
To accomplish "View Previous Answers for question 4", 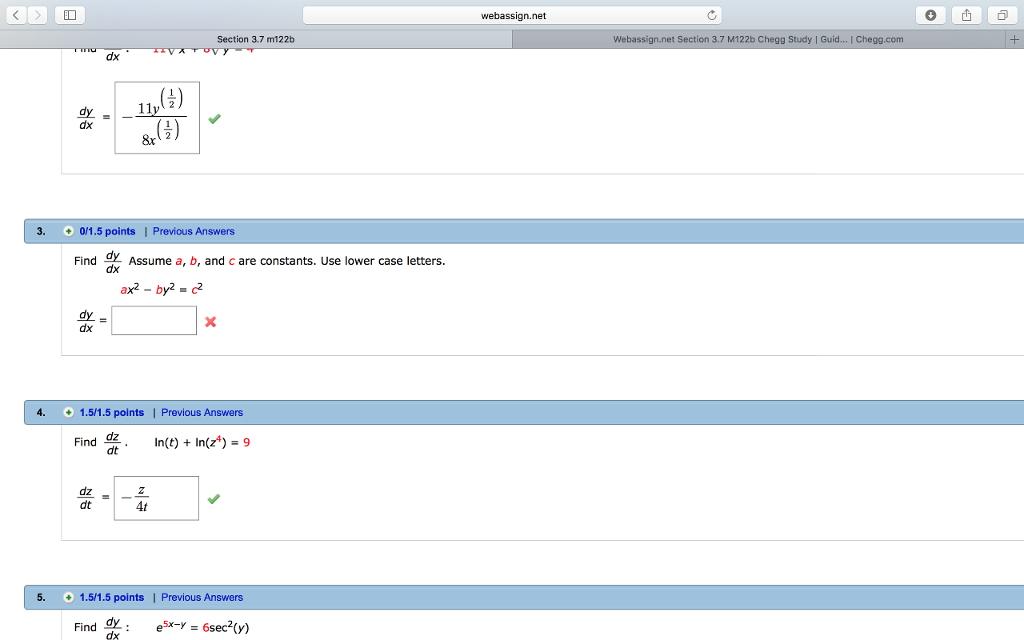I will (x=202, y=412).
